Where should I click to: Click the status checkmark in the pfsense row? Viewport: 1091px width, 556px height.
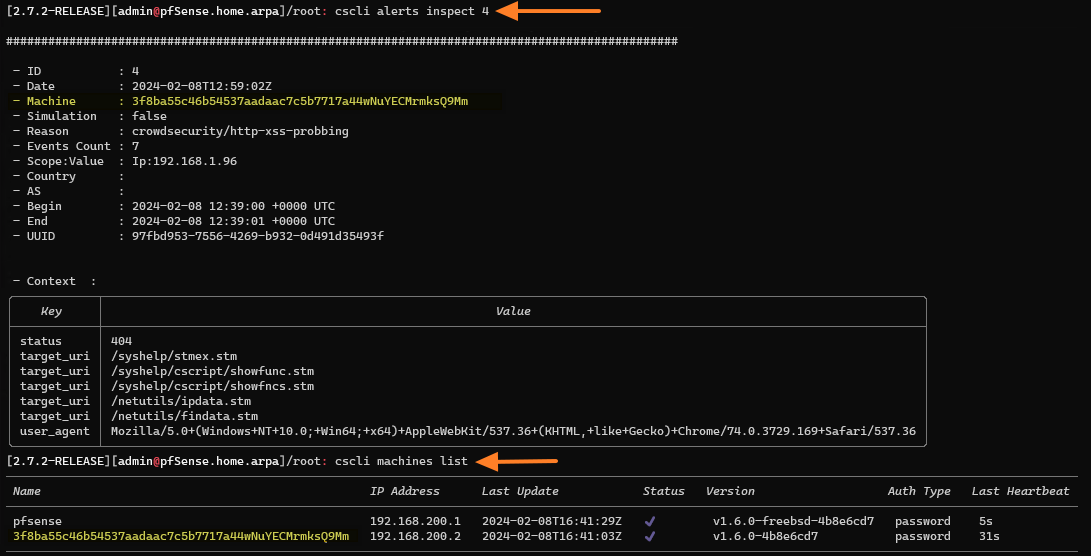(x=650, y=521)
